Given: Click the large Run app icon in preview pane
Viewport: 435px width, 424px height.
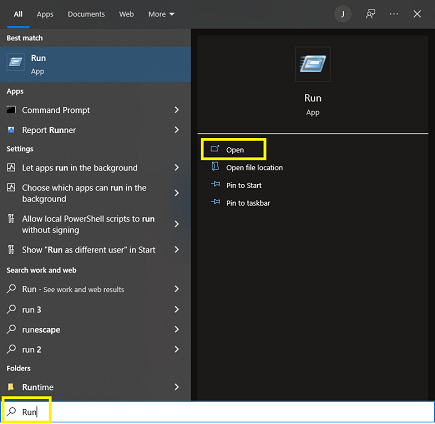Looking at the screenshot, I should [x=313, y=64].
